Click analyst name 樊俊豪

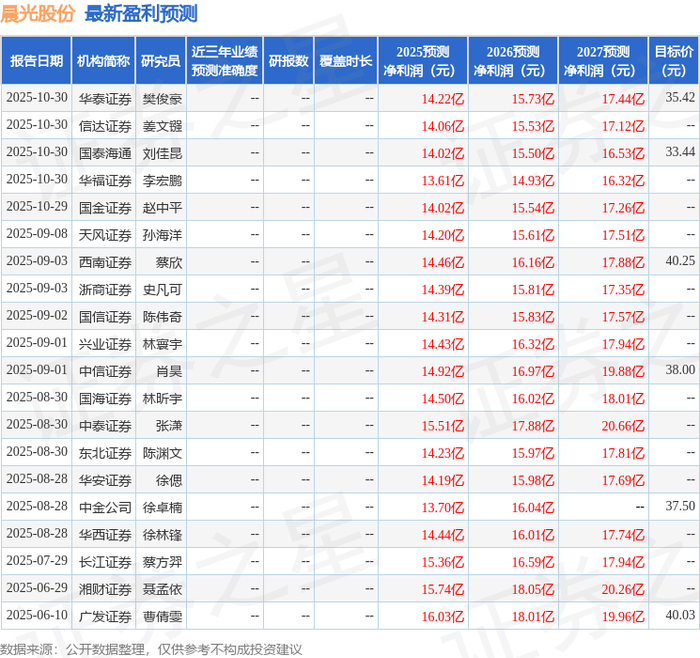pyautogui.click(x=162, y=99)
